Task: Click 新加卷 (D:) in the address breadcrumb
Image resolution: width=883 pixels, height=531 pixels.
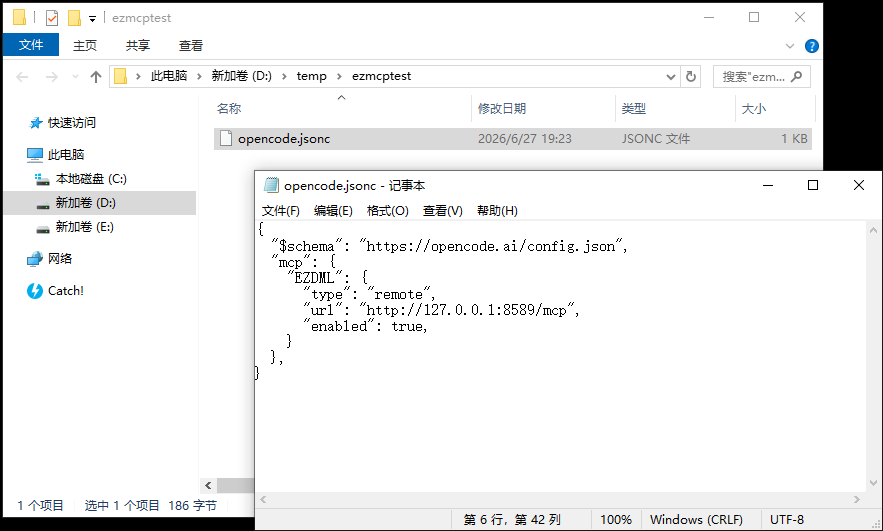Action: (x=242, y=76)
